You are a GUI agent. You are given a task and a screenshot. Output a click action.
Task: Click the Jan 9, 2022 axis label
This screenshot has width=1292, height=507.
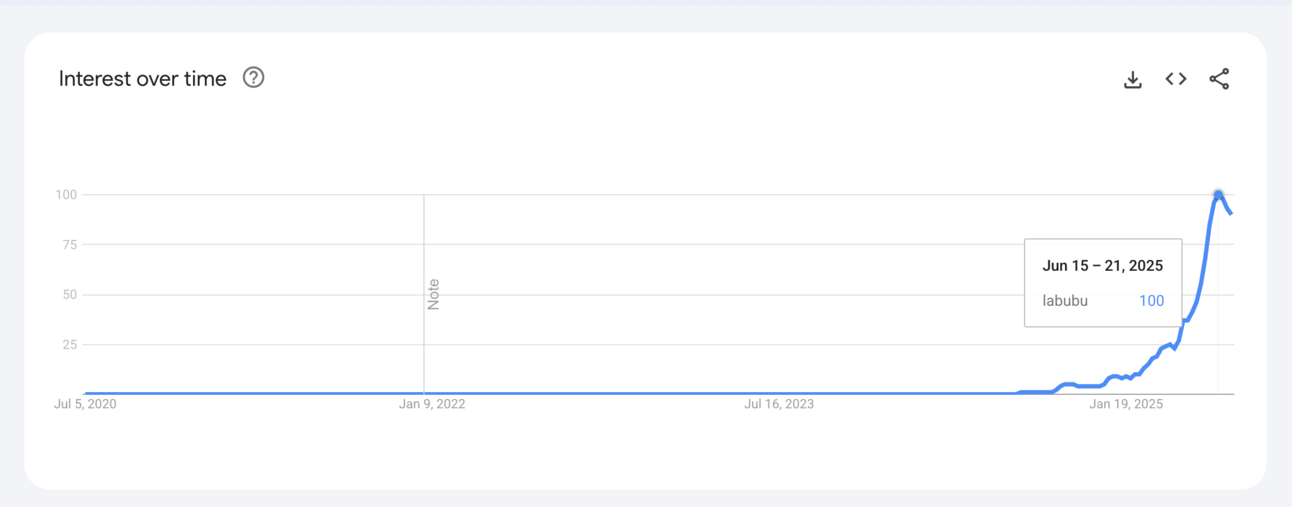coord(432,405)
